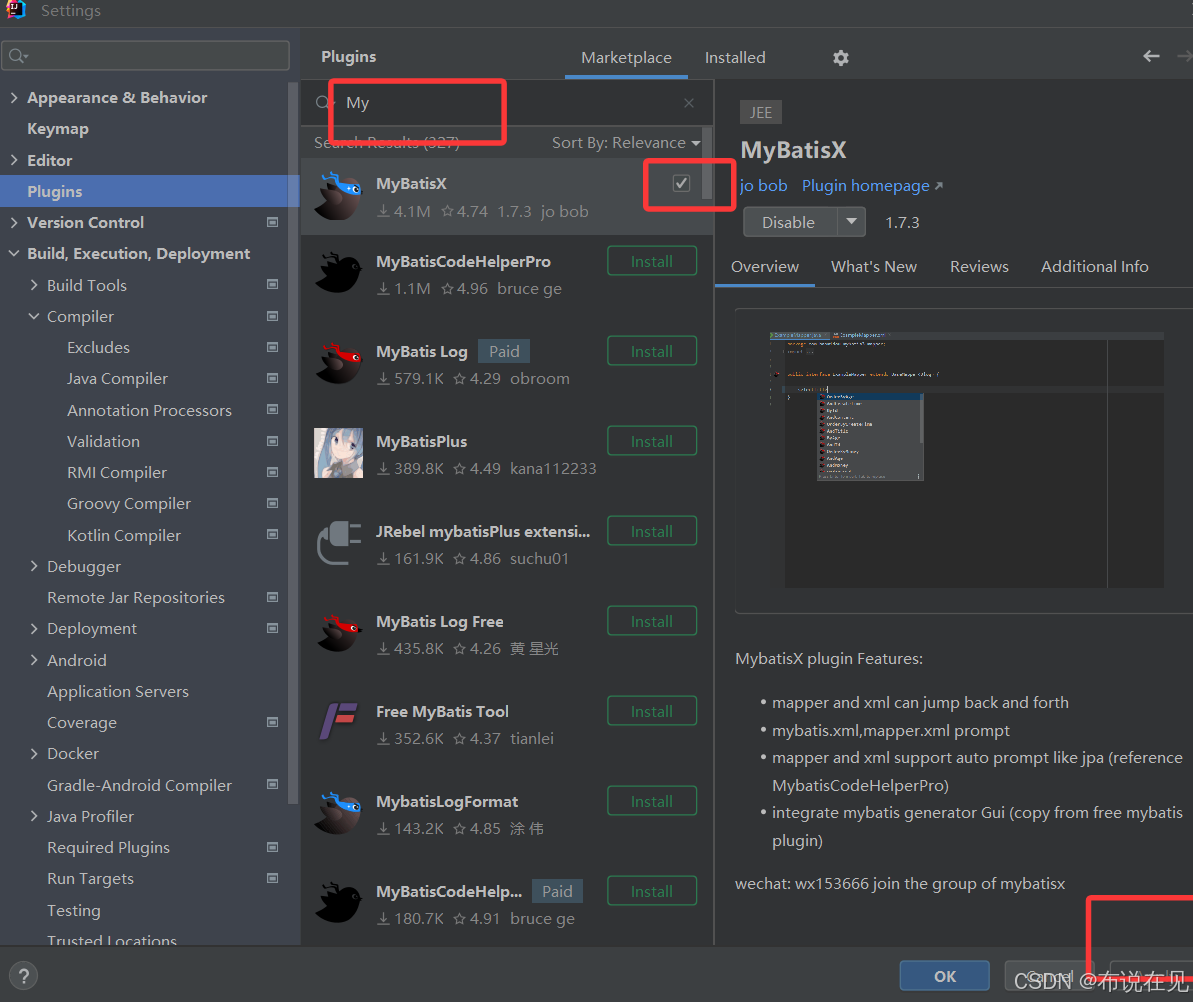
Task: Click the MyBatis Log Free plugin icon
Action: [x=339, y=634]
